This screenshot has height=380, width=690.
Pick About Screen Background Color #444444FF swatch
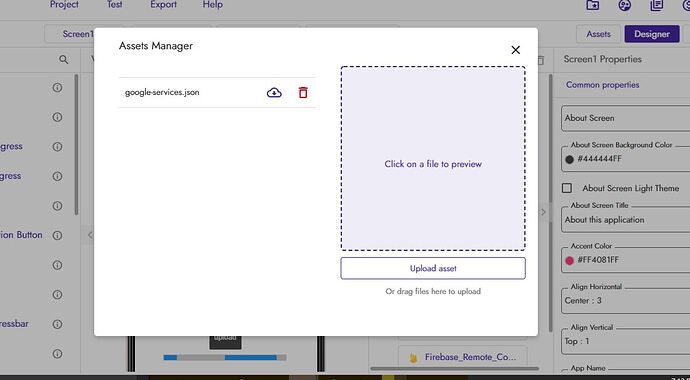[x=569, y=160]
